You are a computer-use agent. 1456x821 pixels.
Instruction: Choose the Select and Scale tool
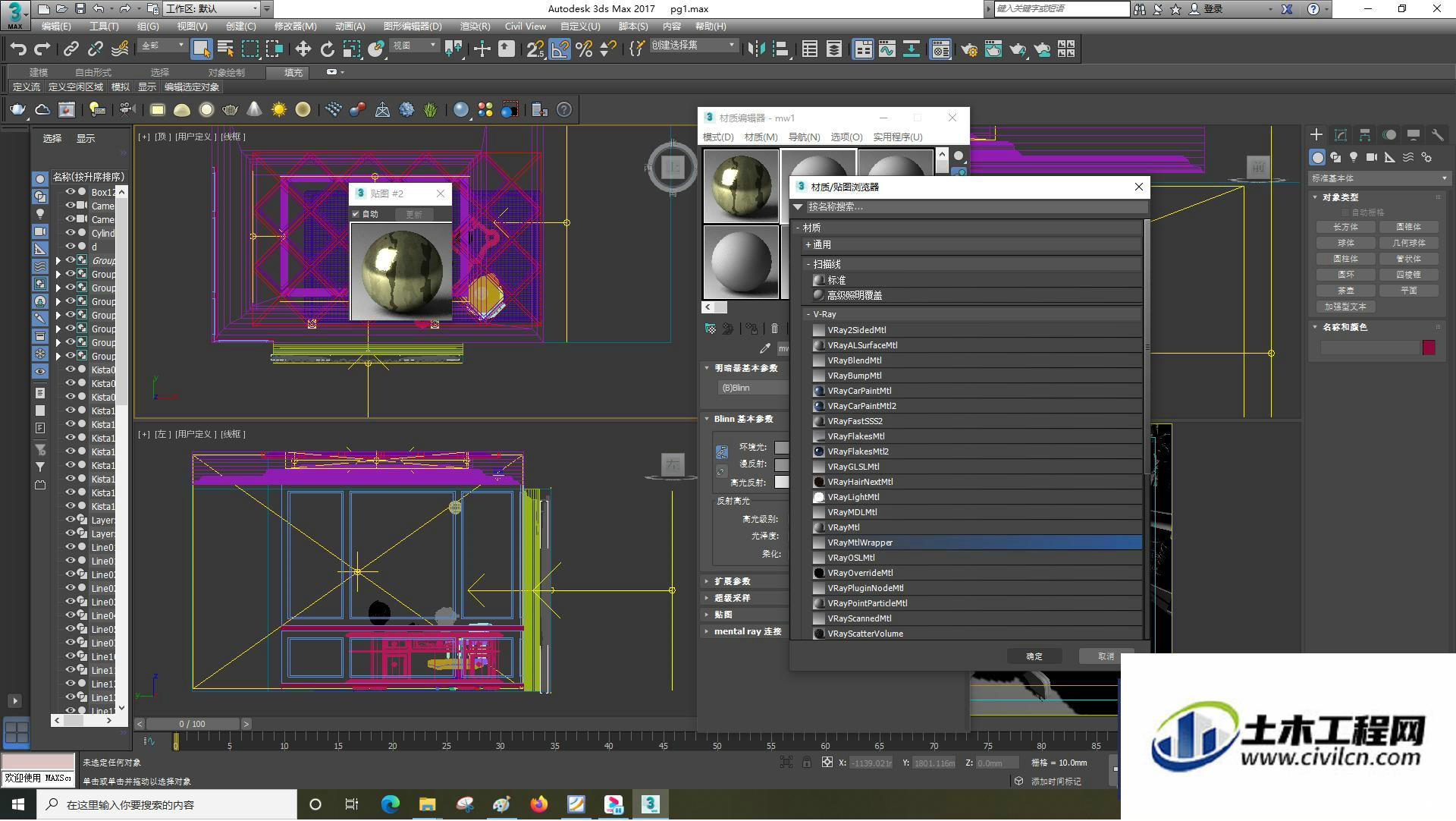coord(351,49)
